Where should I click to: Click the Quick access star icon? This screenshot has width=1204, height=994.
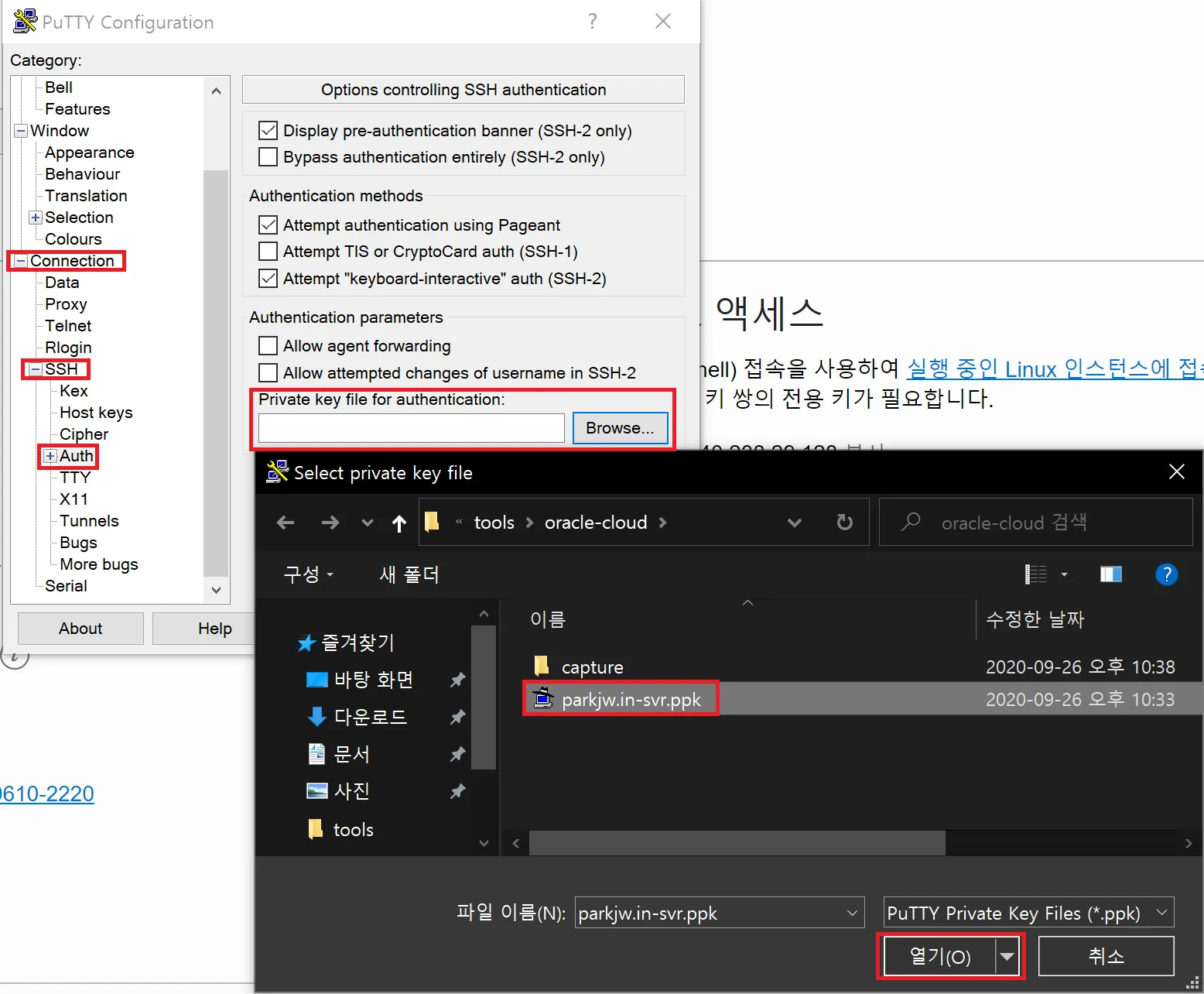click(306, 643)
